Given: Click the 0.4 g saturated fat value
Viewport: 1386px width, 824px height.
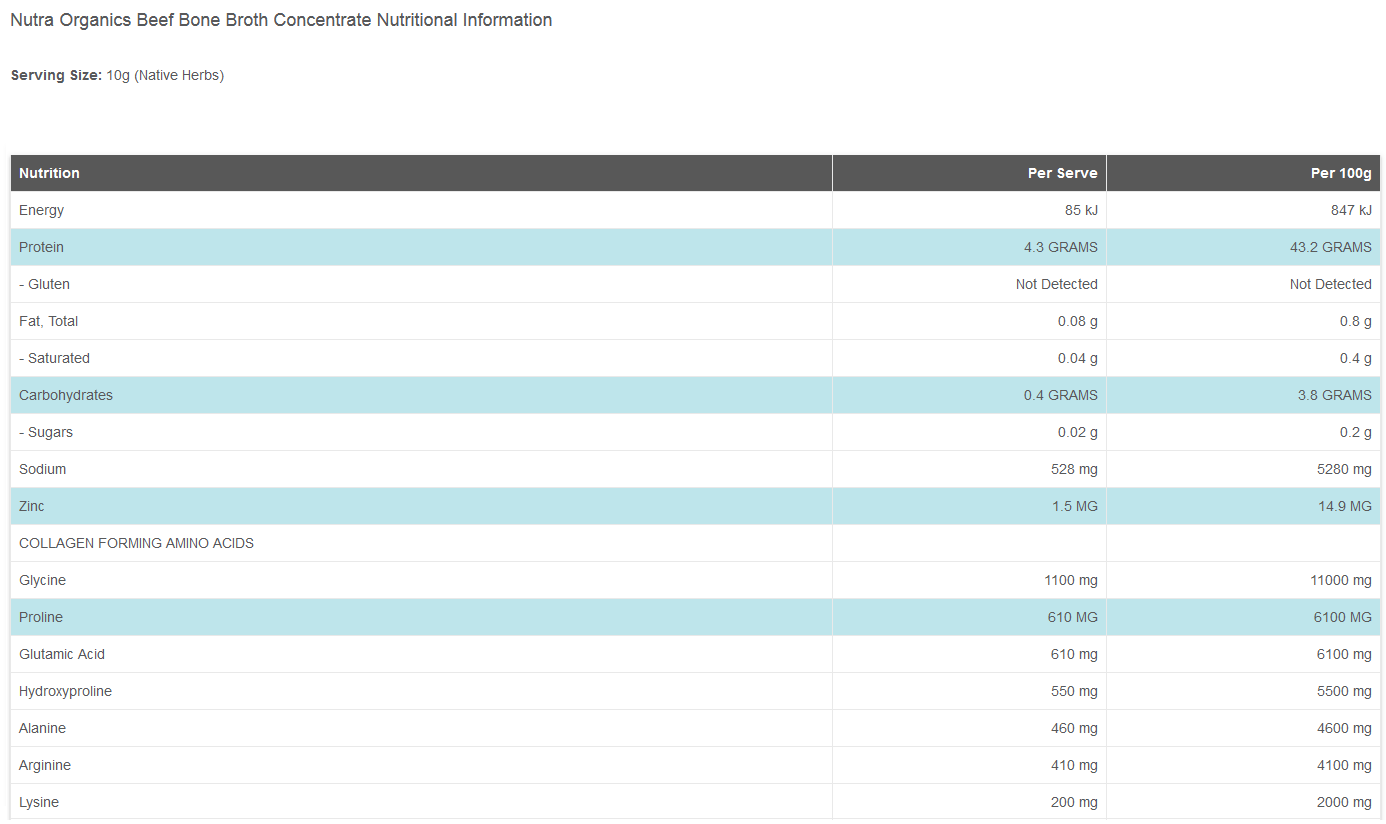Looking at the screenshot, I should 1355,358.
